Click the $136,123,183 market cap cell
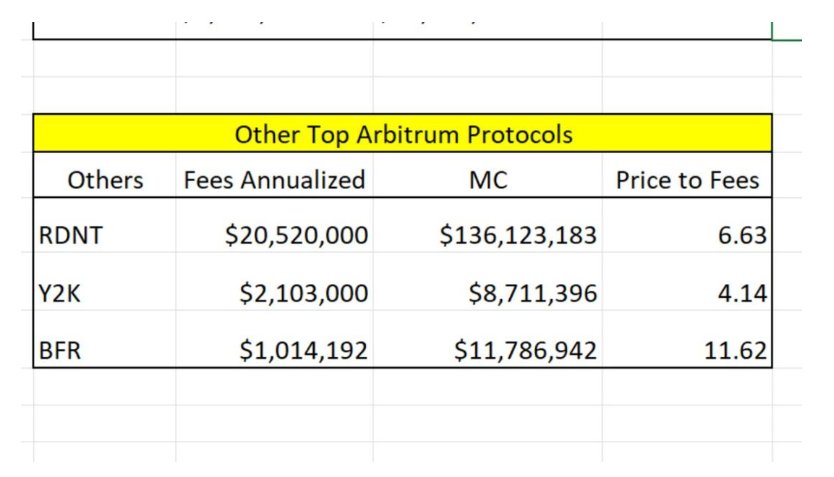This screenshot has width=834, height=477. (488, 225)
